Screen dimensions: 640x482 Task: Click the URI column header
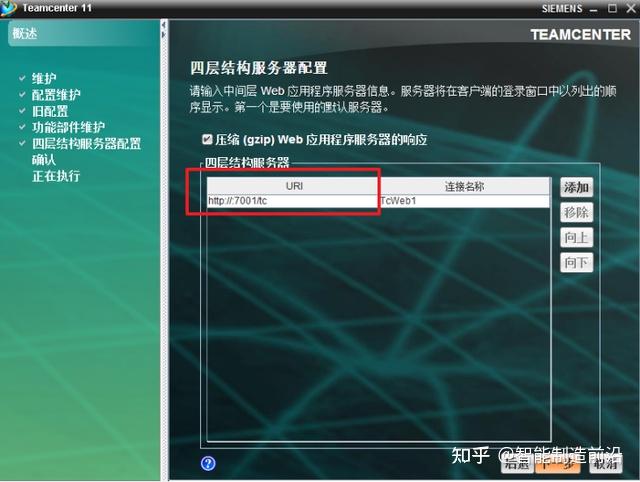pos(293,186)
